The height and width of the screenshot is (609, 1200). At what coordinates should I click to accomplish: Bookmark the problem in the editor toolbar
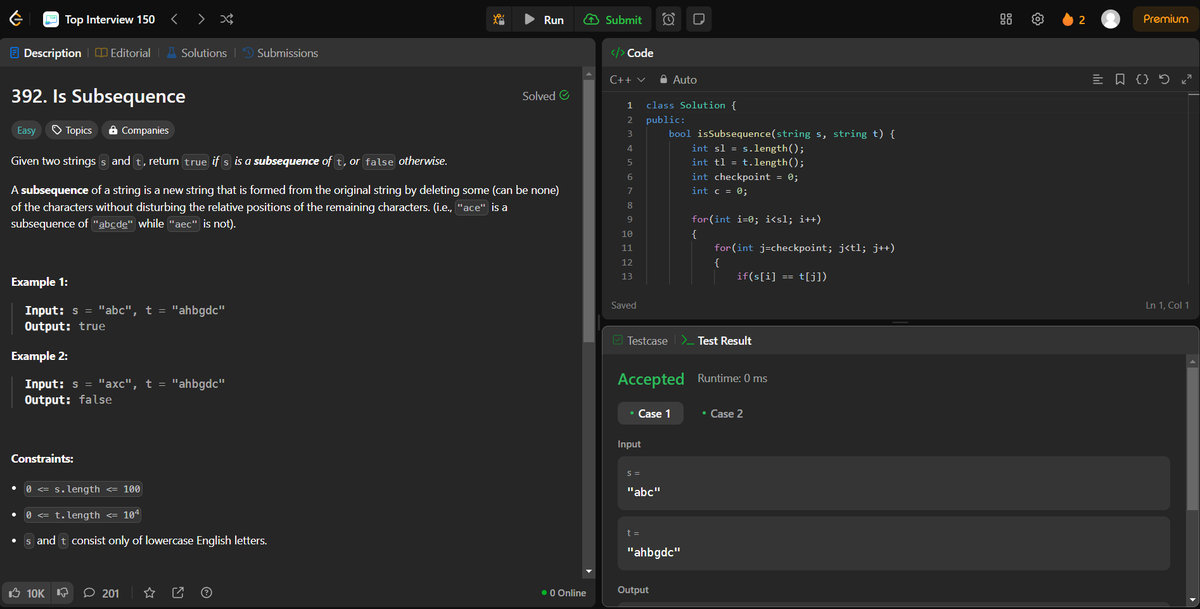(x=1121, y=78)
